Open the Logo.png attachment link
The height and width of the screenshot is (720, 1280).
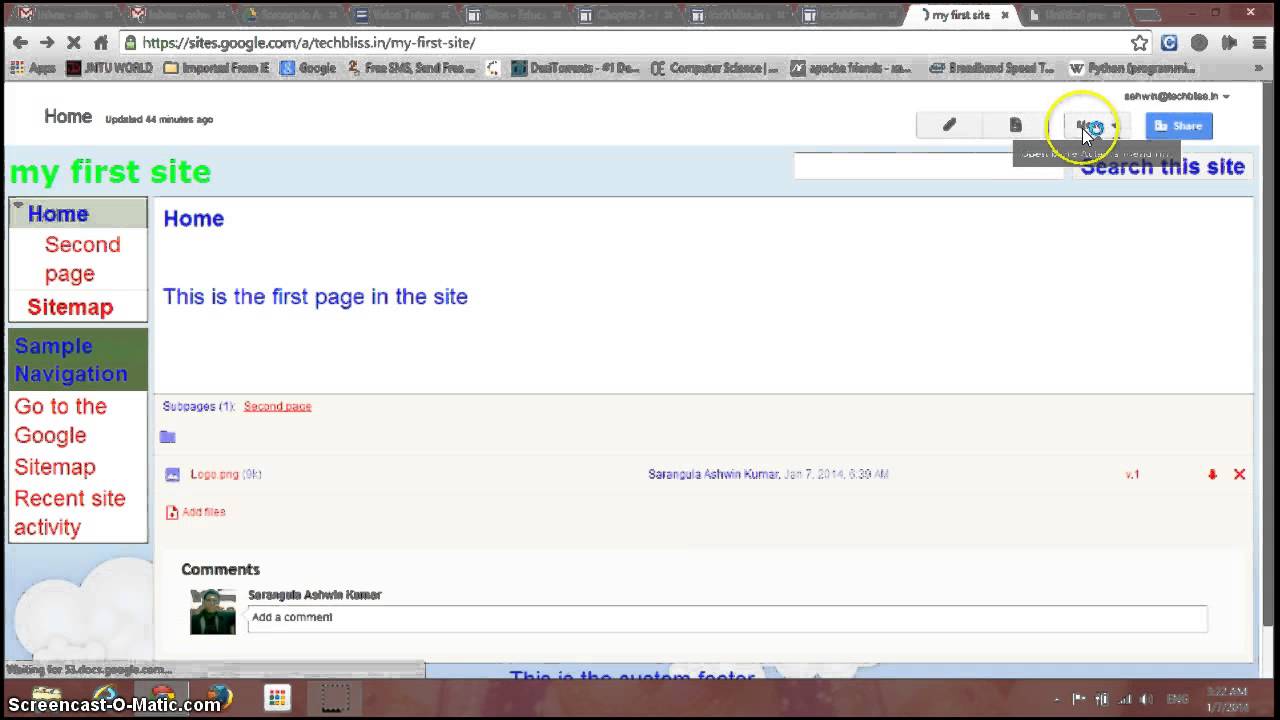[215, 474]
